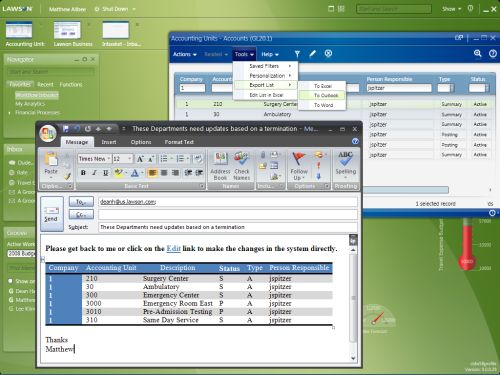The width and height of the screenshot is (500, 375).
Task: Click the pencil edit icon in Accounting Units toolbar
Action: [312, 54]
